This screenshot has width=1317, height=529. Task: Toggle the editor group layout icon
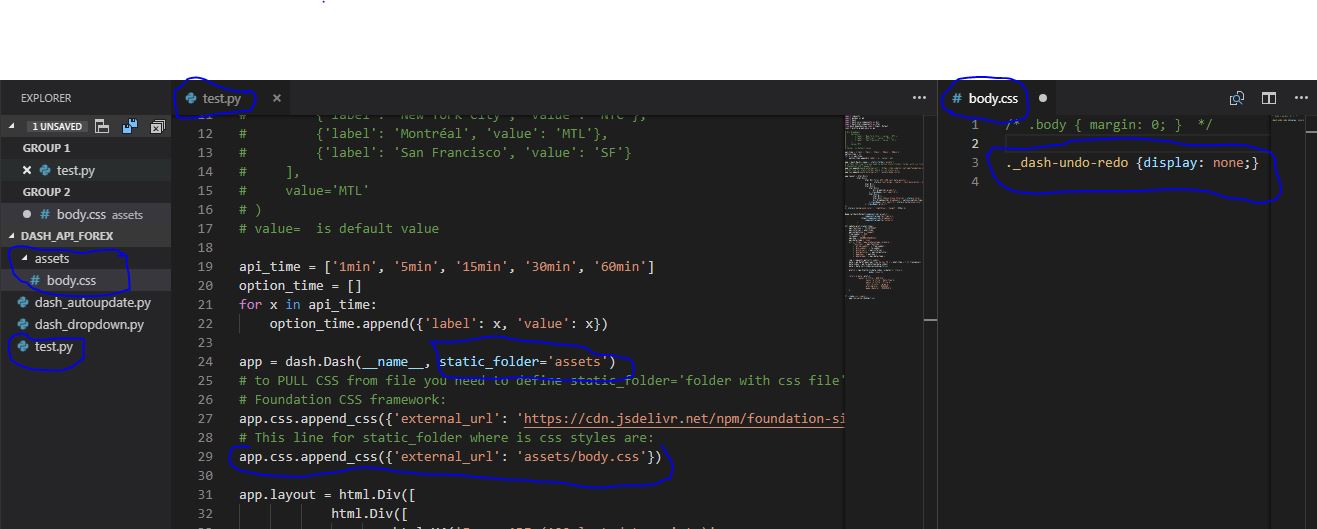[102, 126]
